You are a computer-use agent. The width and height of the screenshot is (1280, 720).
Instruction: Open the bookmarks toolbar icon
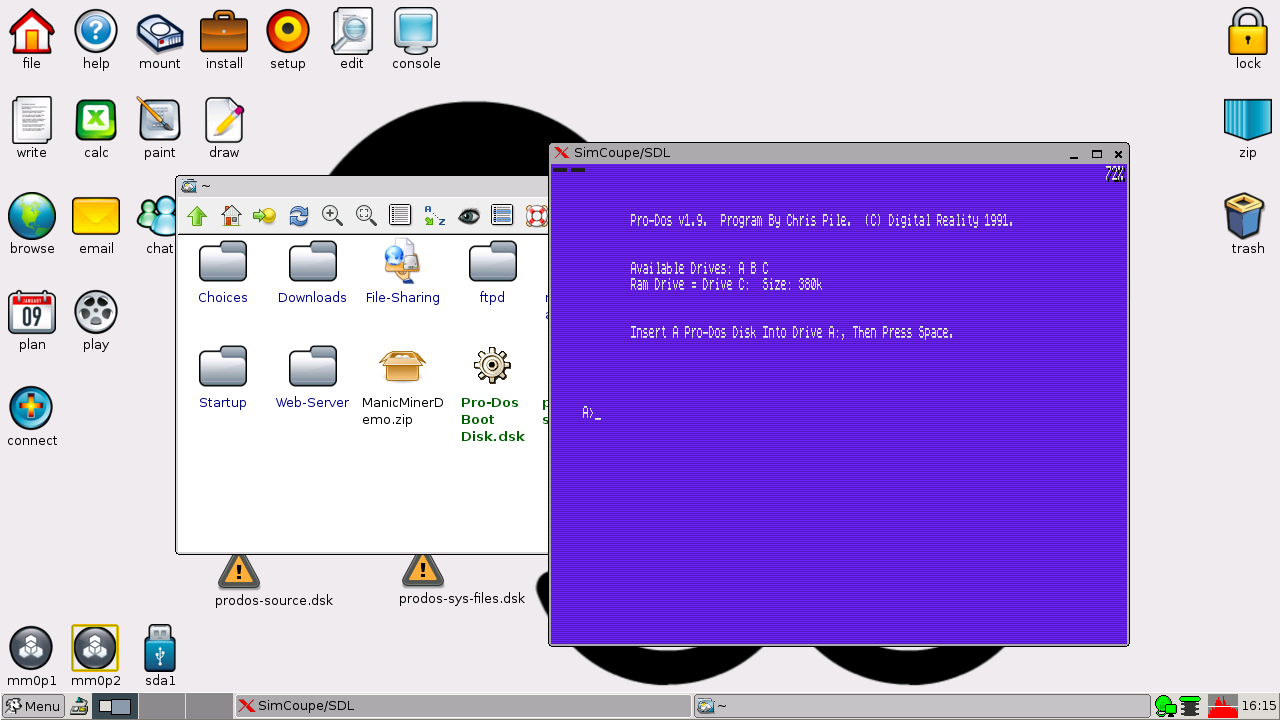(264, 215)
